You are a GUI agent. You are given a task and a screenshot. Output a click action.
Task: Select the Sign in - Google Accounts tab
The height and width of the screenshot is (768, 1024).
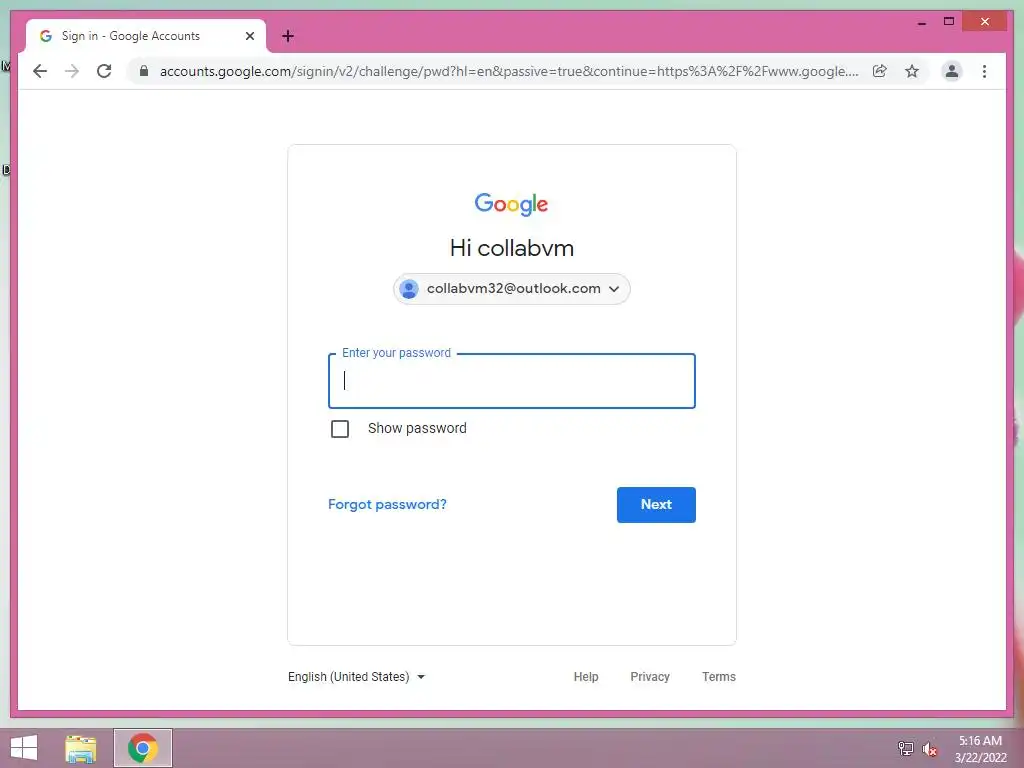pos(146,36)
